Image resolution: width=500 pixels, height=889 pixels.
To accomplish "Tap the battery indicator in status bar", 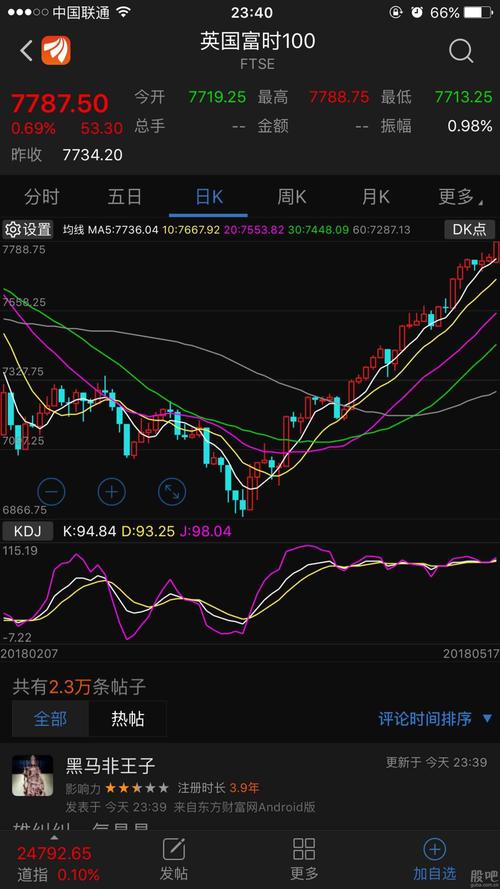I will click(x=478, y=12).
